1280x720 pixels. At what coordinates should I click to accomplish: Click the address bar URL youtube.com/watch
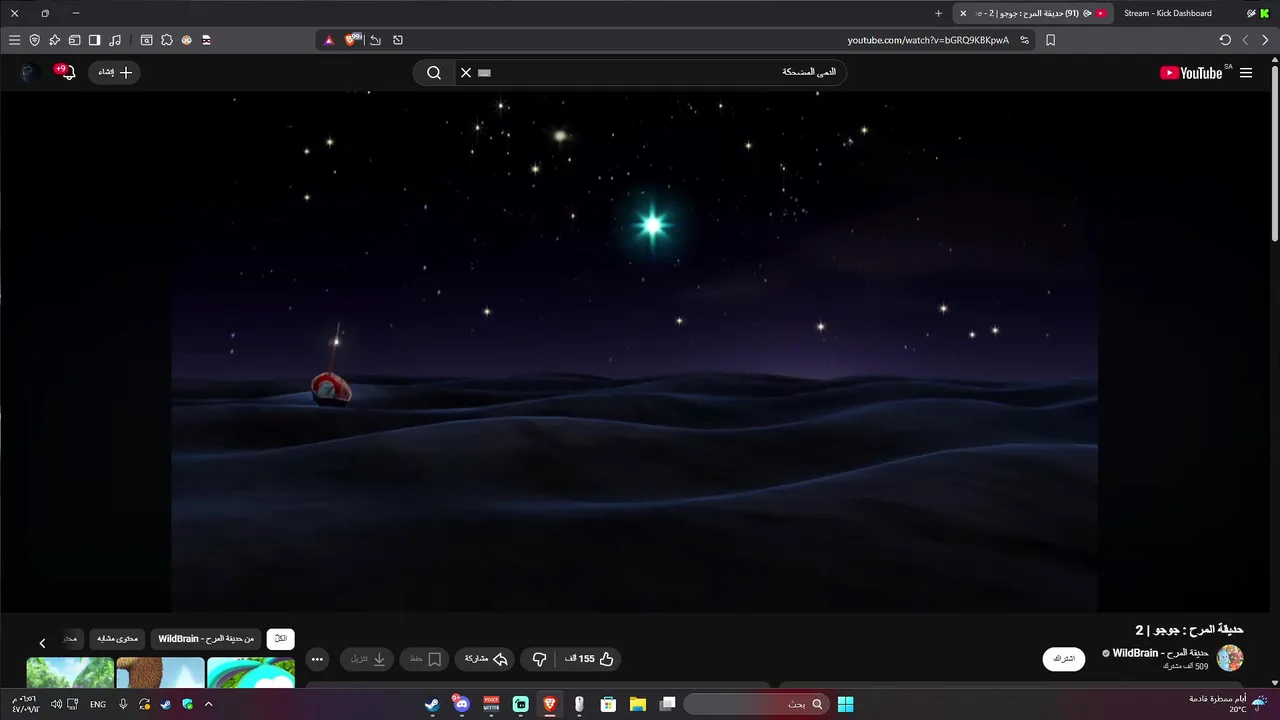(x=928, y=40)
